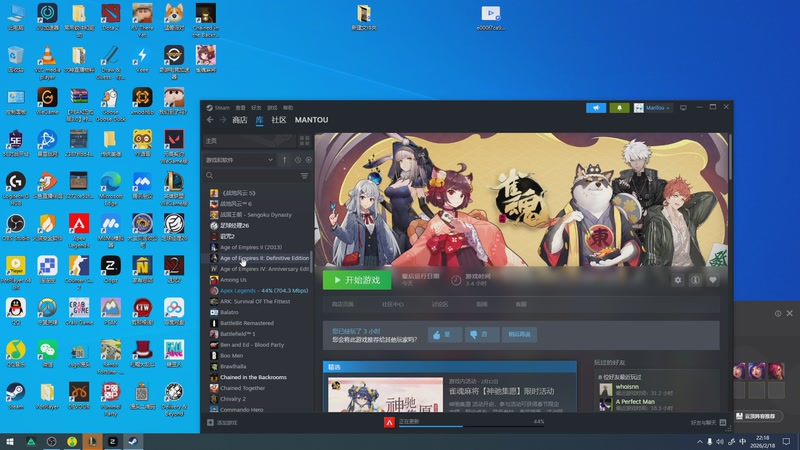
Task: Select Age of Empires II (2013)
Action: (251, 247)
